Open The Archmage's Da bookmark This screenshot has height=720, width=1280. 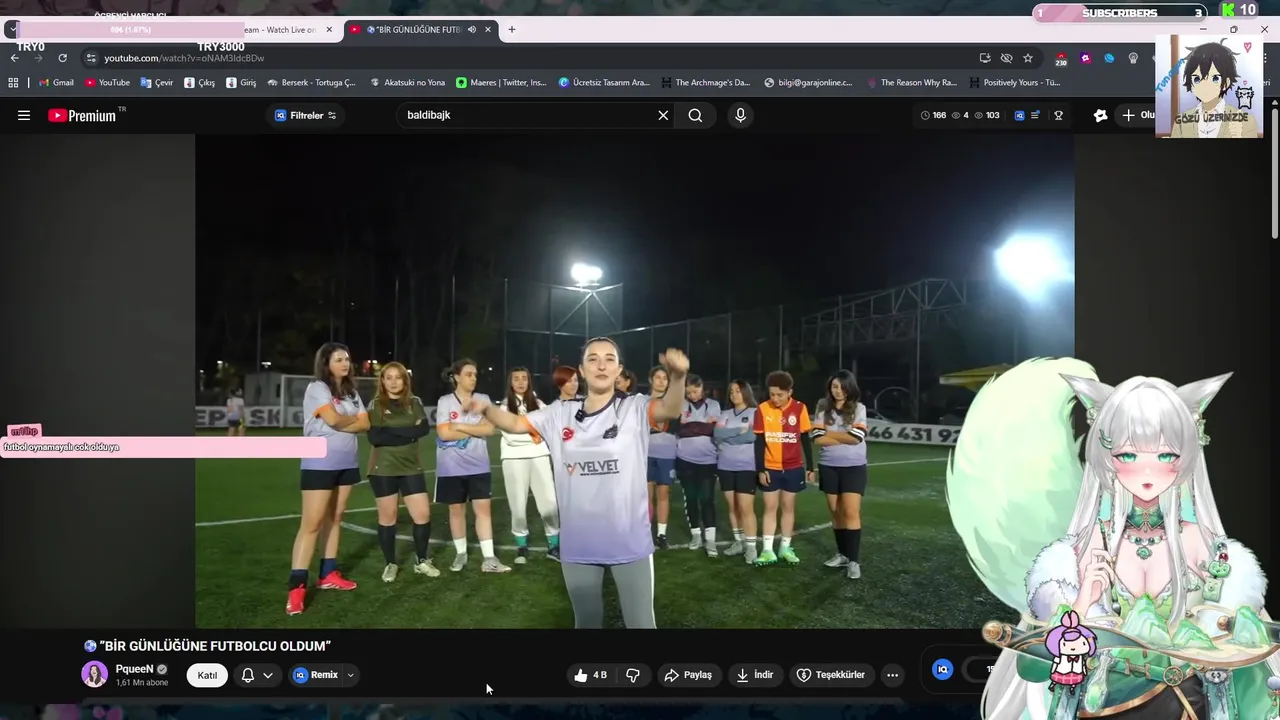(x=705, y=83)
